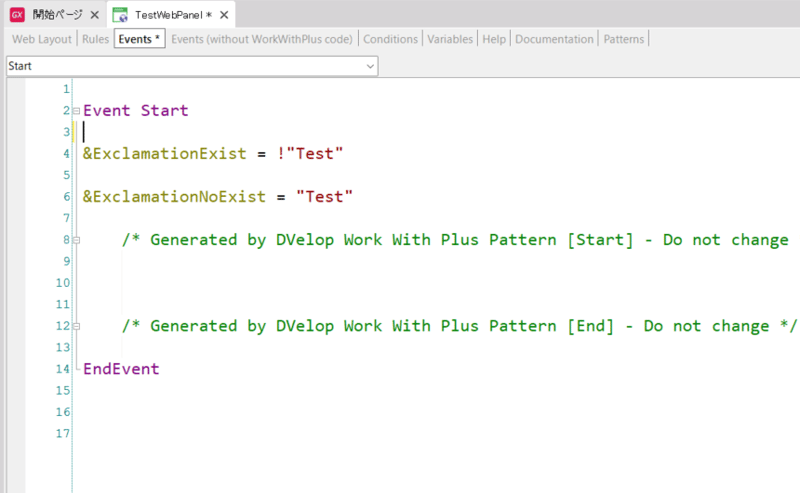Collapse the fold marker at line 8
This screenshot has width=800, height=493.
pos(76,241)
